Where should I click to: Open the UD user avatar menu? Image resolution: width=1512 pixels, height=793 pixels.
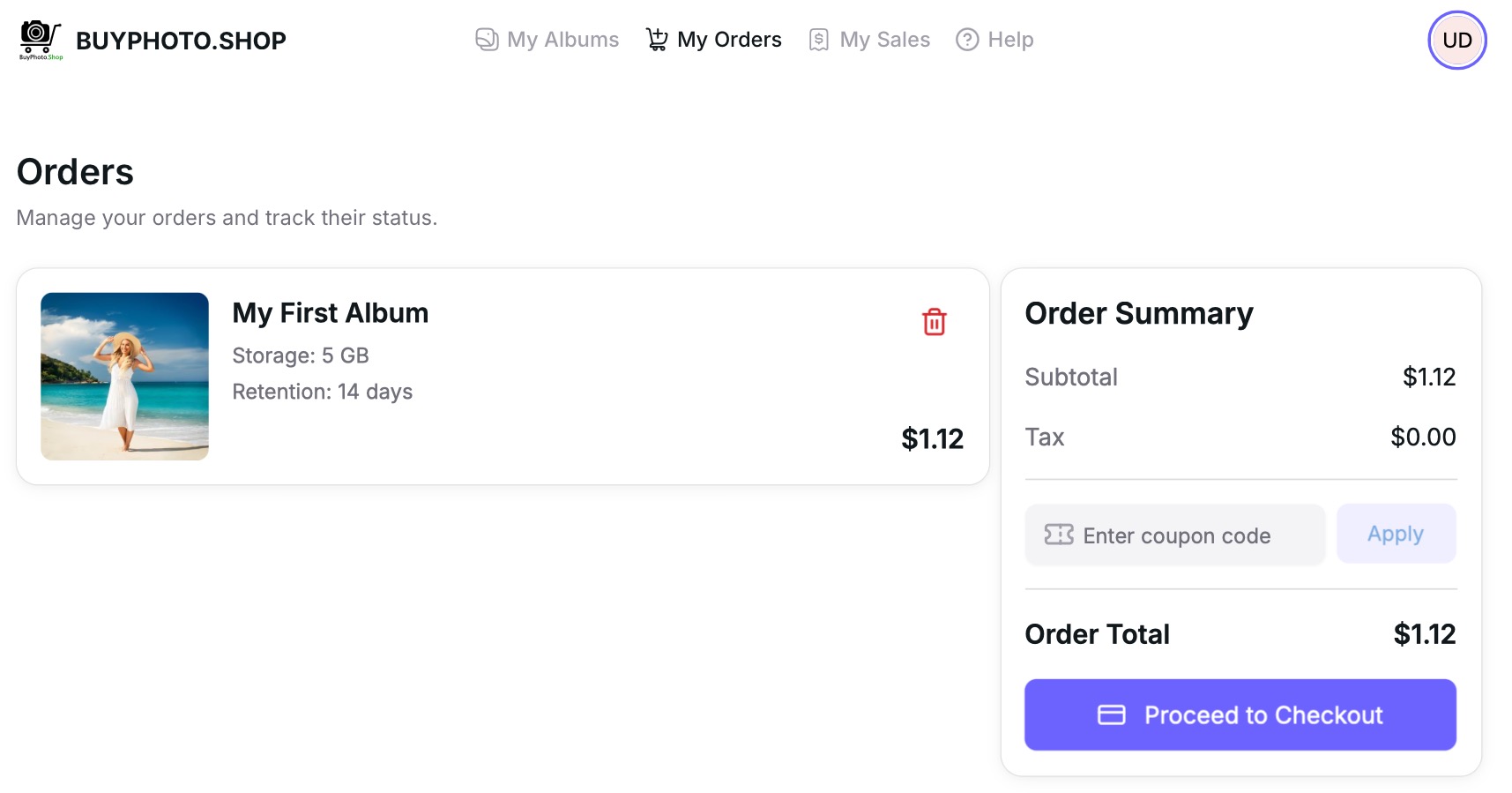[x=1456, y=40]
